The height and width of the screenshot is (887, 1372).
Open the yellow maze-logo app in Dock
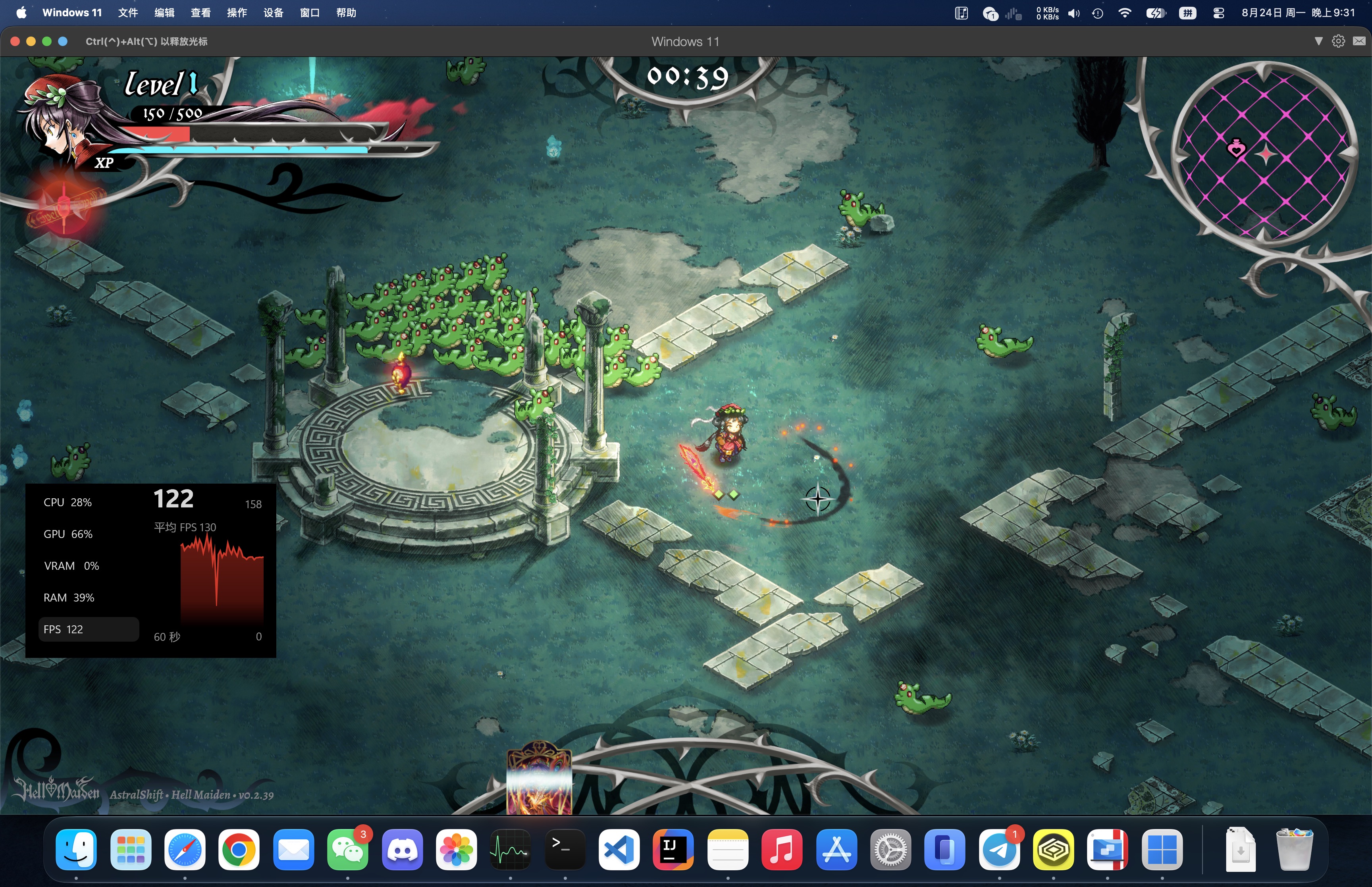[1054, 849]
